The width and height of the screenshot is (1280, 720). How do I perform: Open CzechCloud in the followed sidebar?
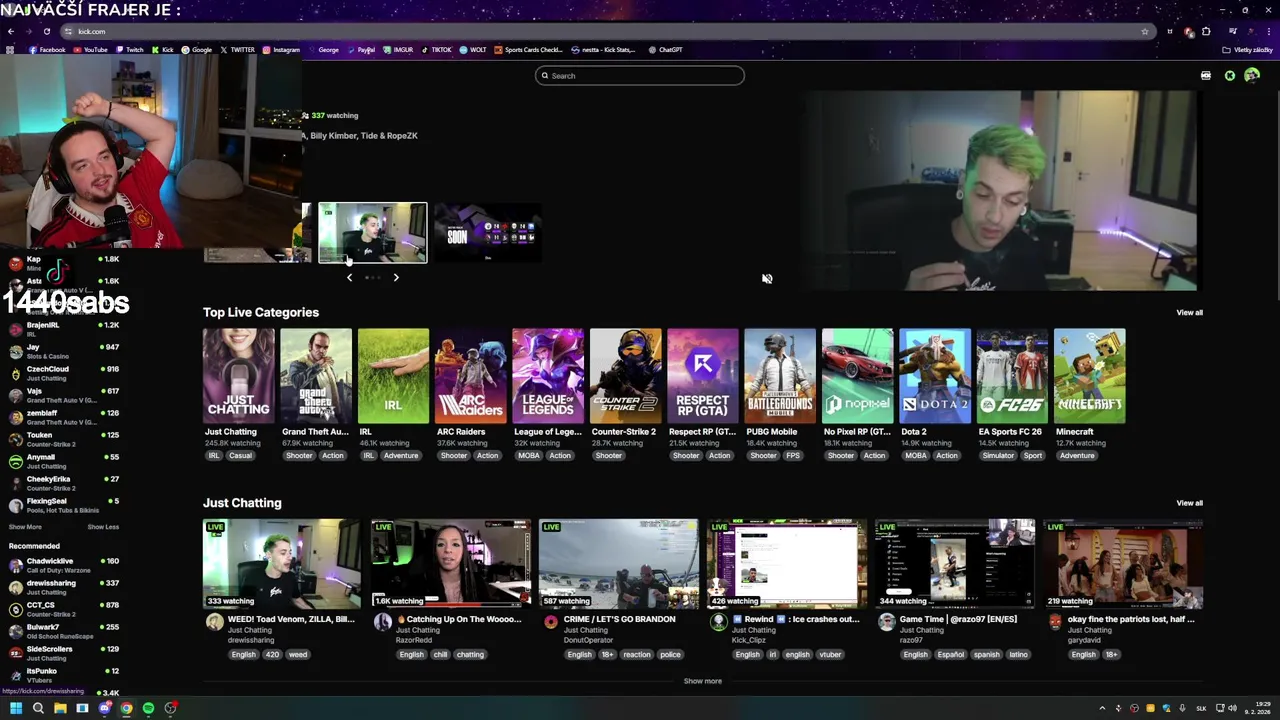point(64,373)
